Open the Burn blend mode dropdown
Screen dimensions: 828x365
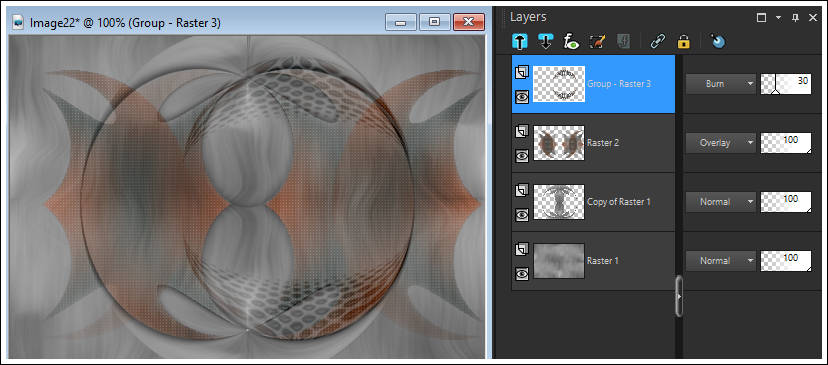(721, 83)
